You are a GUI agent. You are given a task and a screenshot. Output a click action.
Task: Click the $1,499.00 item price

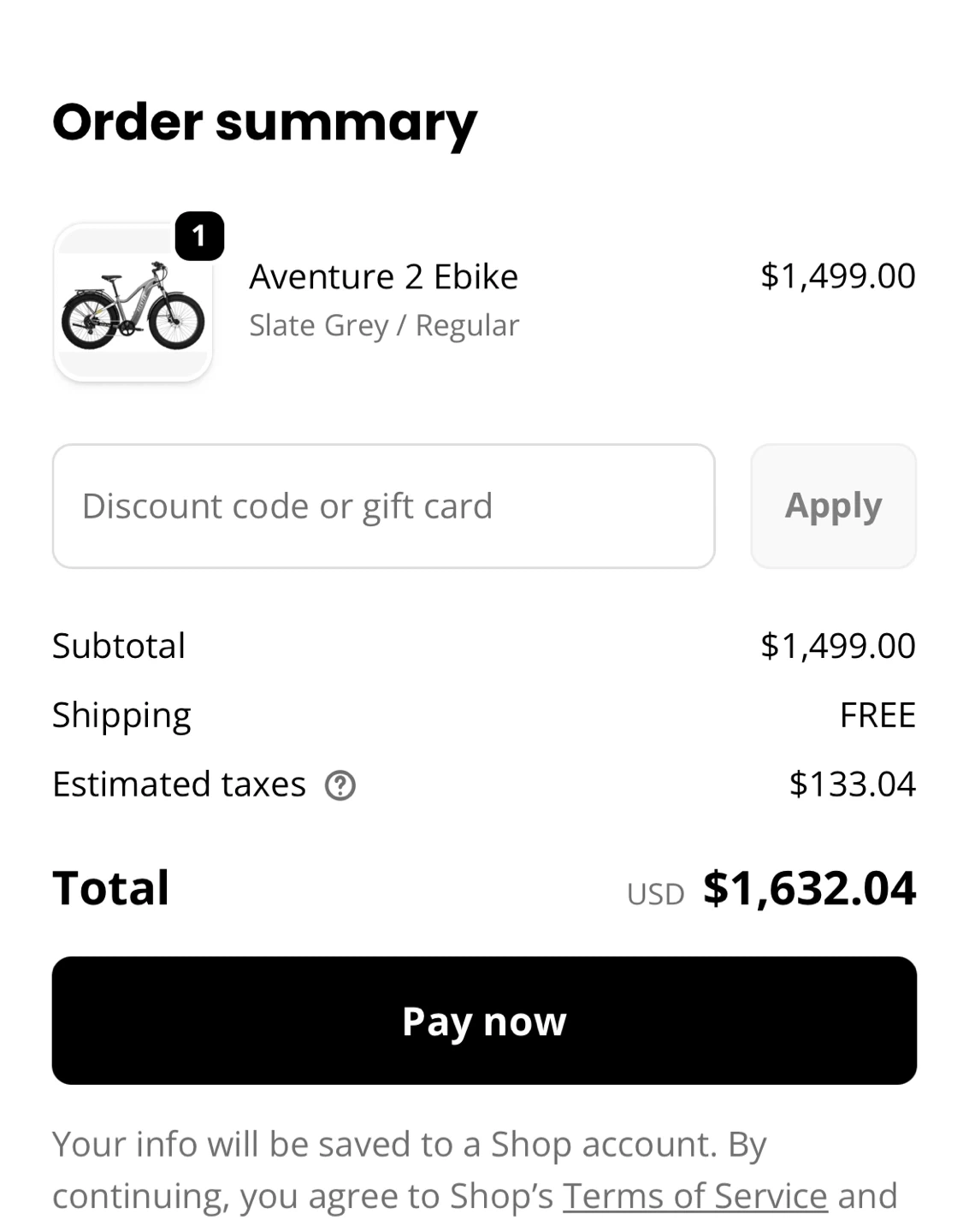[x=837, y=275]
